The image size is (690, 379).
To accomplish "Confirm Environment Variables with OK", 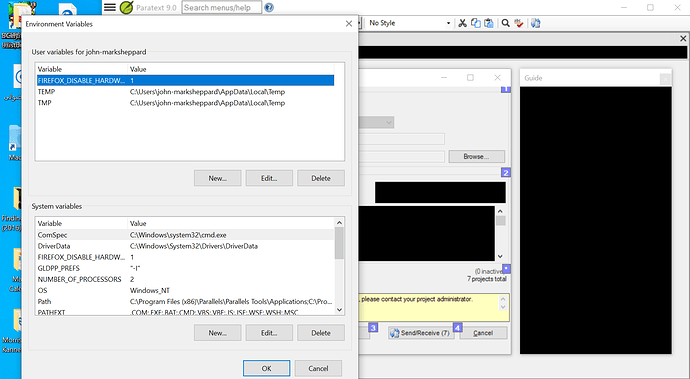I will coord(267,368).
